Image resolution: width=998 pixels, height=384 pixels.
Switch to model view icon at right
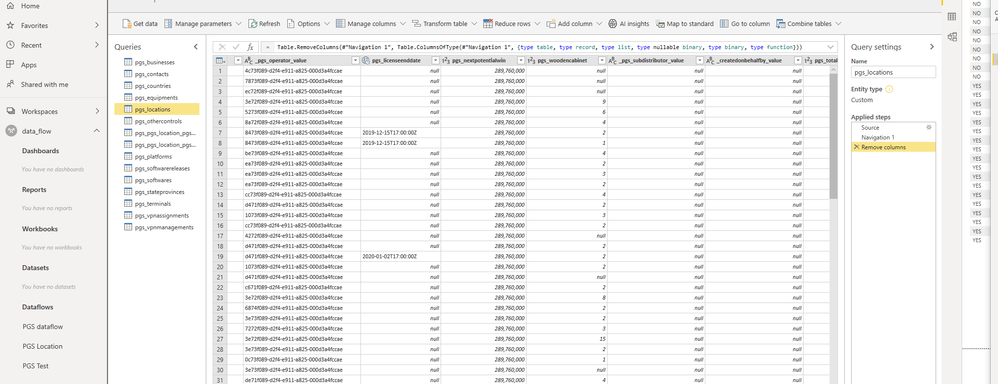click(952, 37)
